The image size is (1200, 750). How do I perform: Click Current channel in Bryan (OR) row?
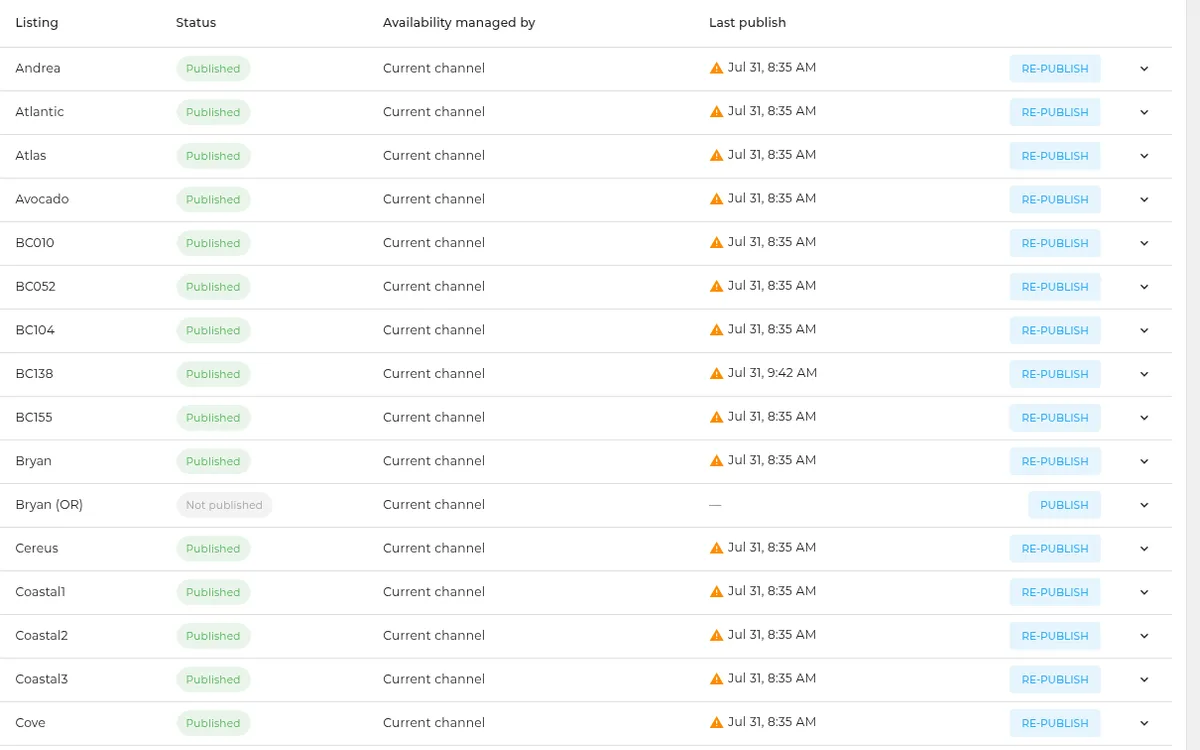click(x=434, y=505)
